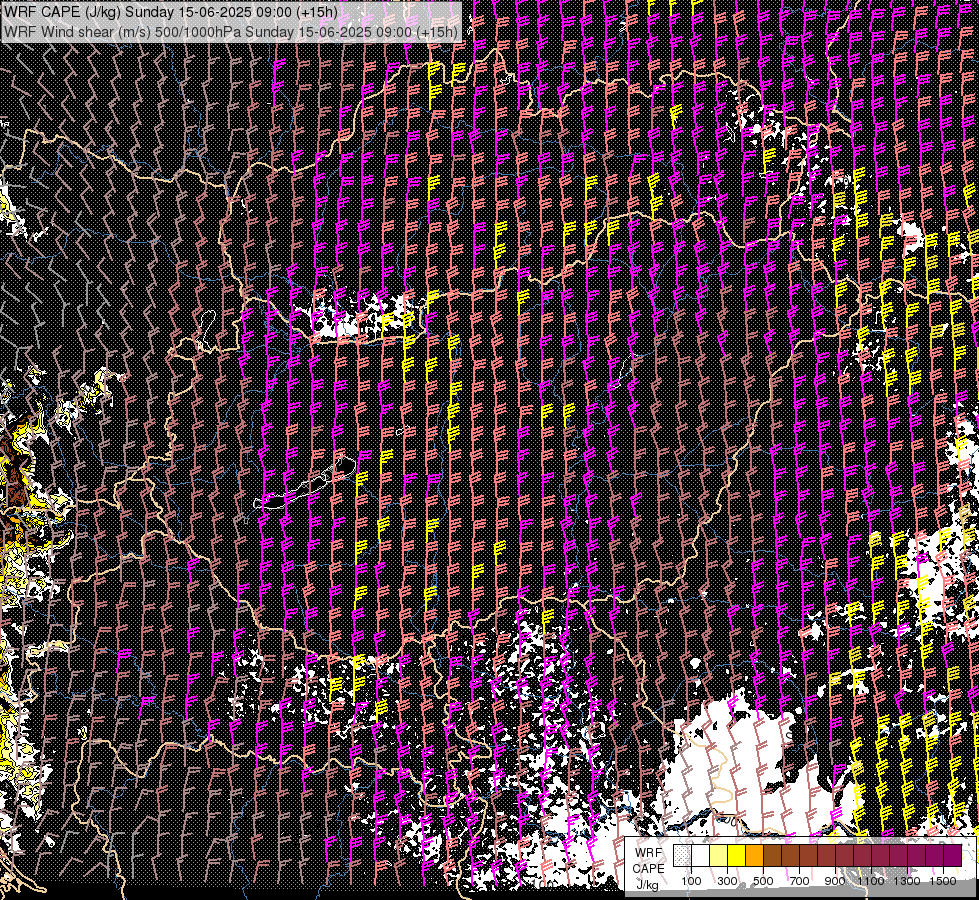Click the legend value 1100

(871, 881)
